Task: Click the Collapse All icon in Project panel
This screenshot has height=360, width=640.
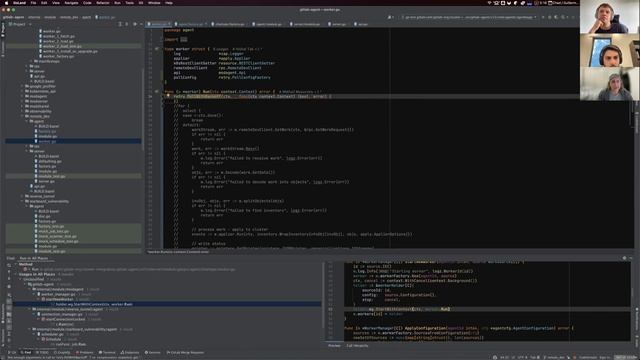Action: (x=127, y=24)
